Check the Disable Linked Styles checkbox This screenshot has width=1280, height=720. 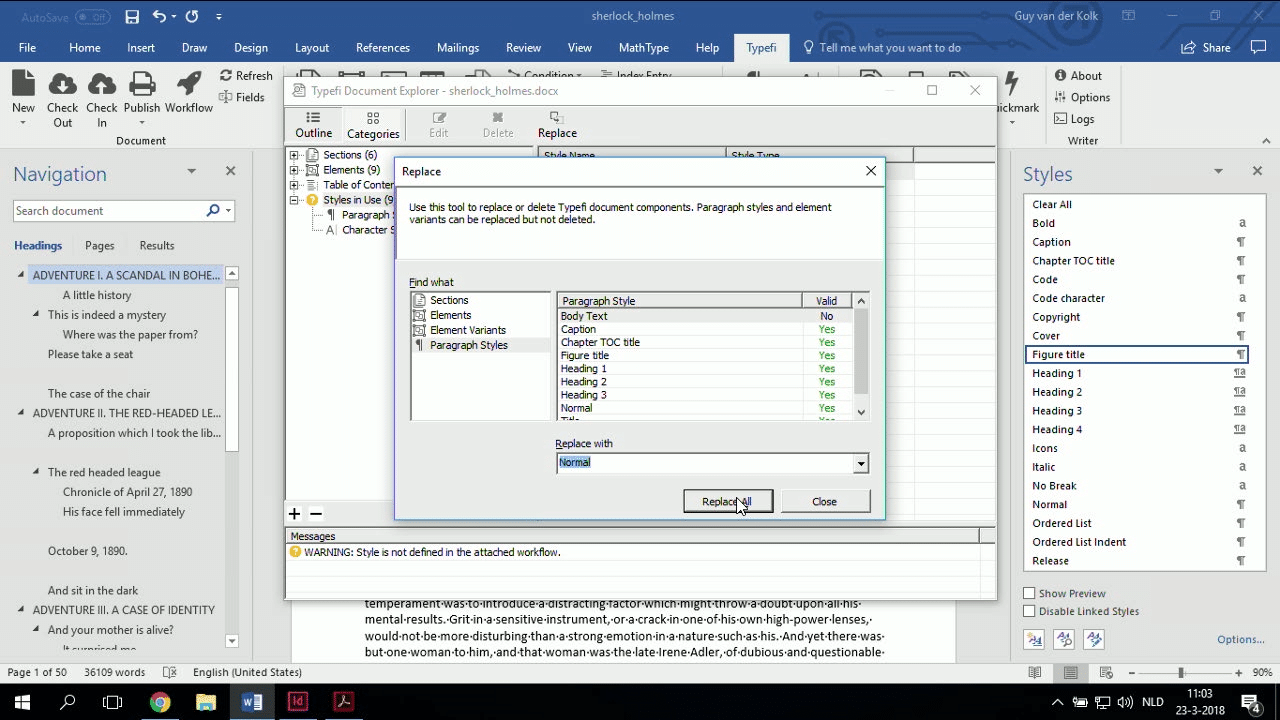pos(1029,611)
